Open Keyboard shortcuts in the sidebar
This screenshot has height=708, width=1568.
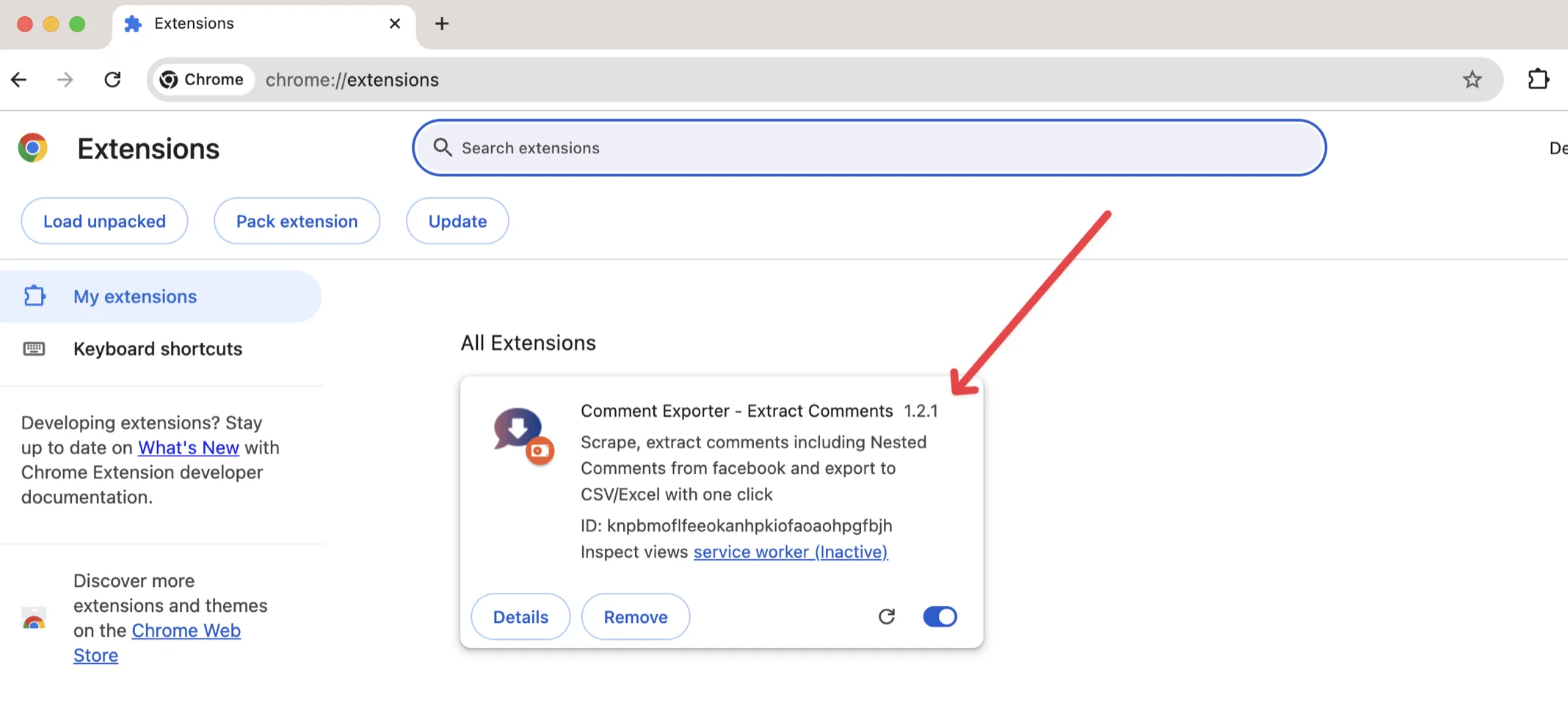point(157,348)
